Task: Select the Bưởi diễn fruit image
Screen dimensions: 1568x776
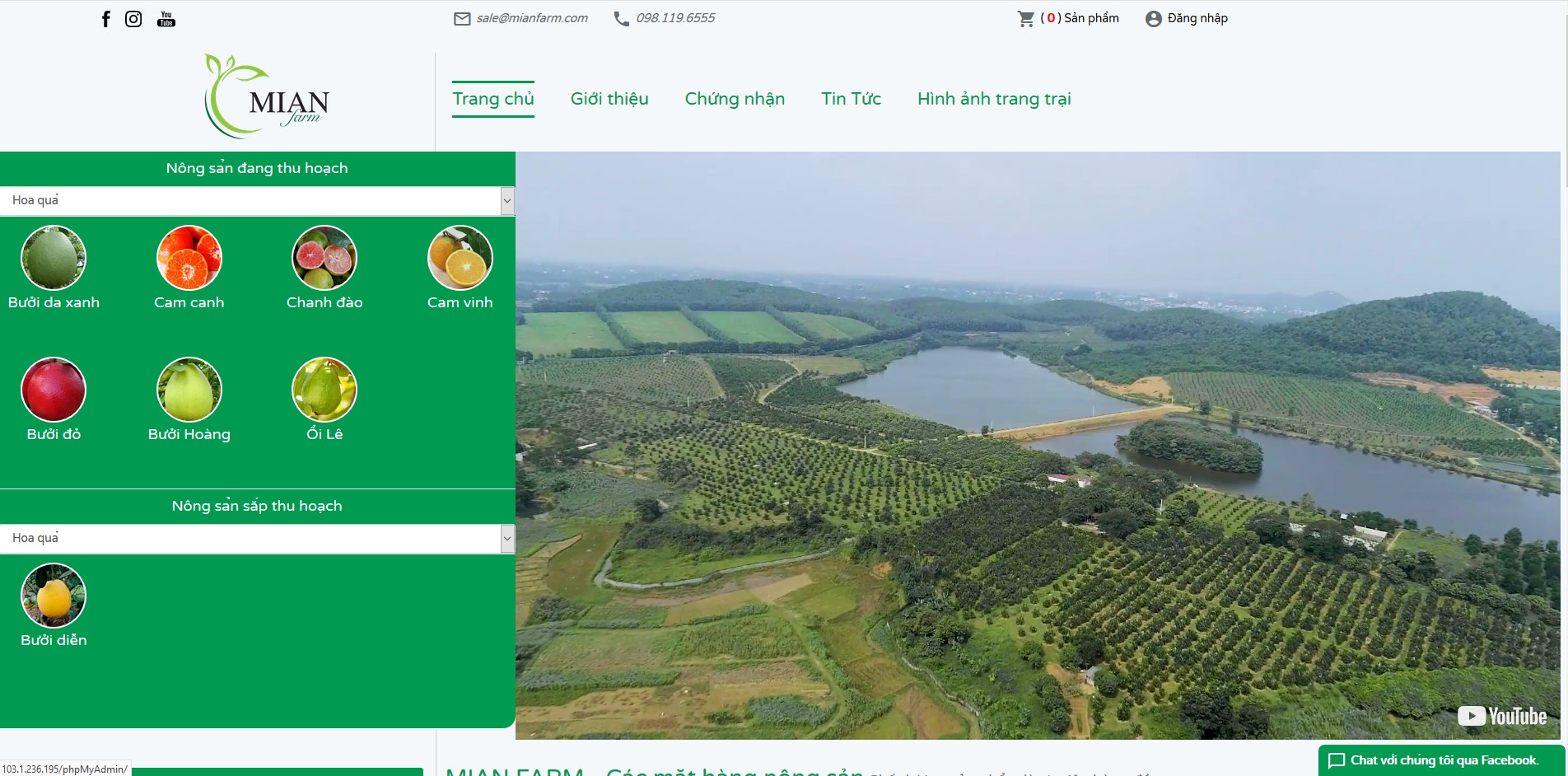Action: coord(54,596)
